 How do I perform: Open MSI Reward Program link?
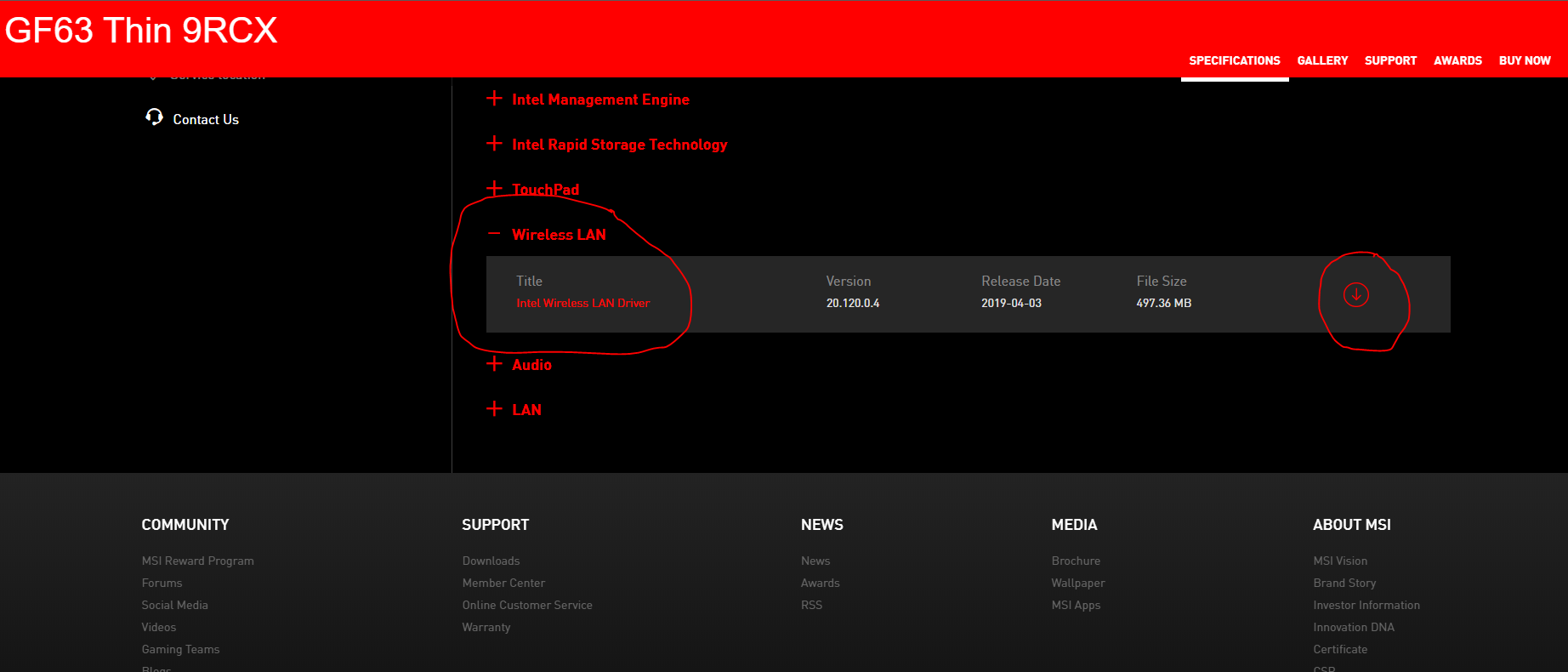tap(197, 561)
